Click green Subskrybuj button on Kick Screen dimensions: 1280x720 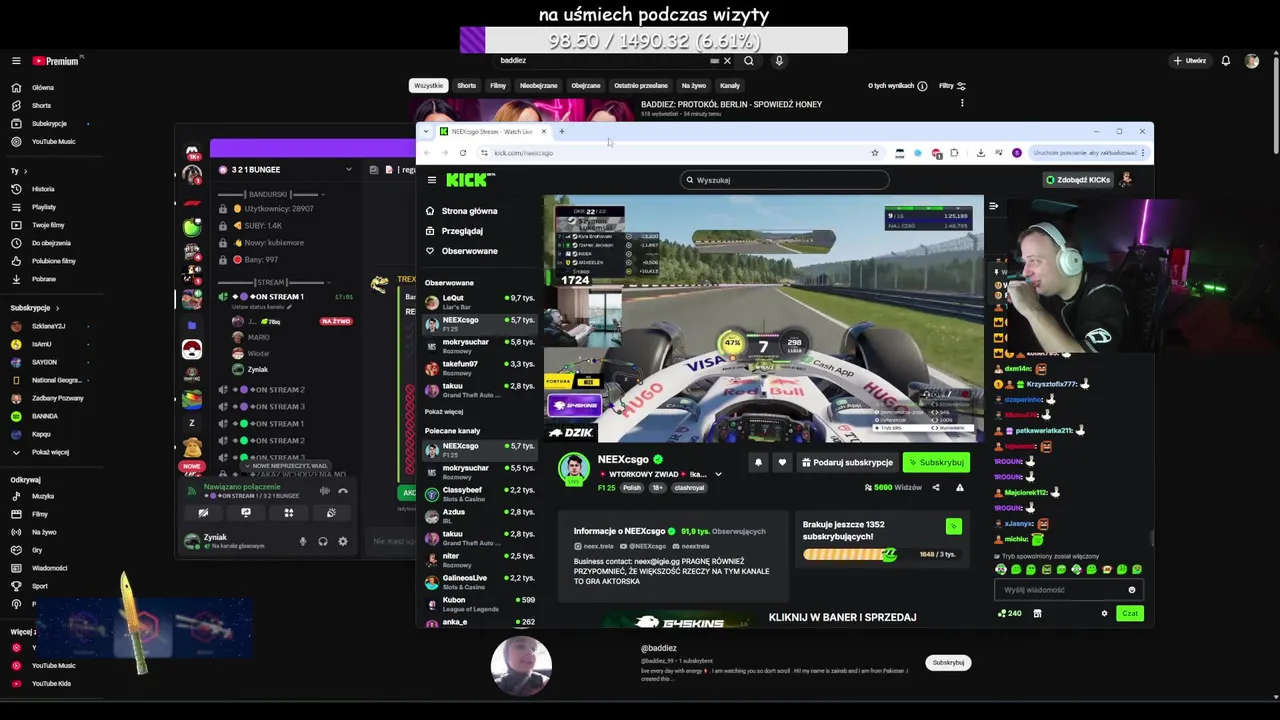(x=936, y=462)
